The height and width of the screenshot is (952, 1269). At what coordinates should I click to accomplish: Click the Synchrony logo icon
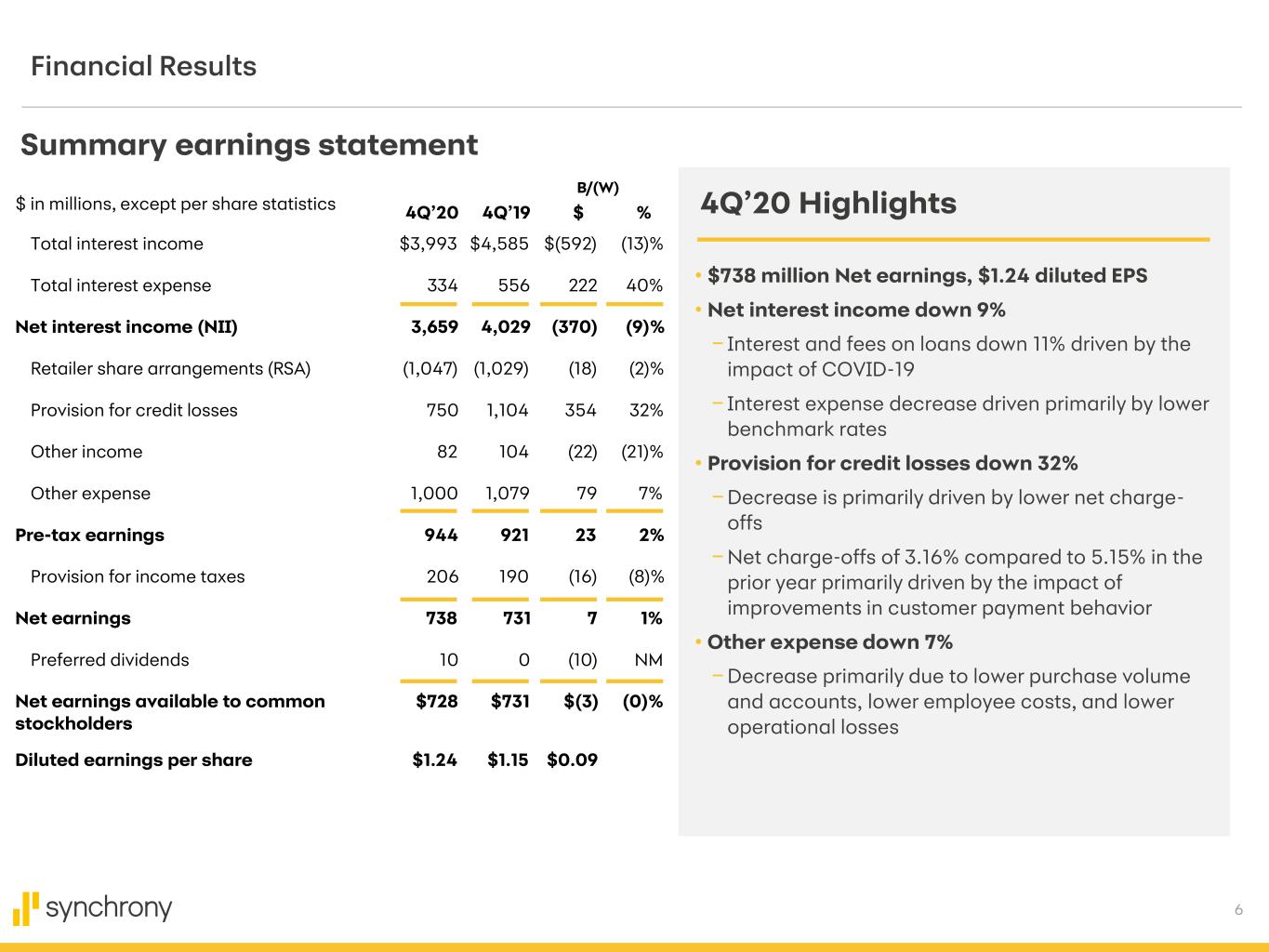[x=26, y=908]
